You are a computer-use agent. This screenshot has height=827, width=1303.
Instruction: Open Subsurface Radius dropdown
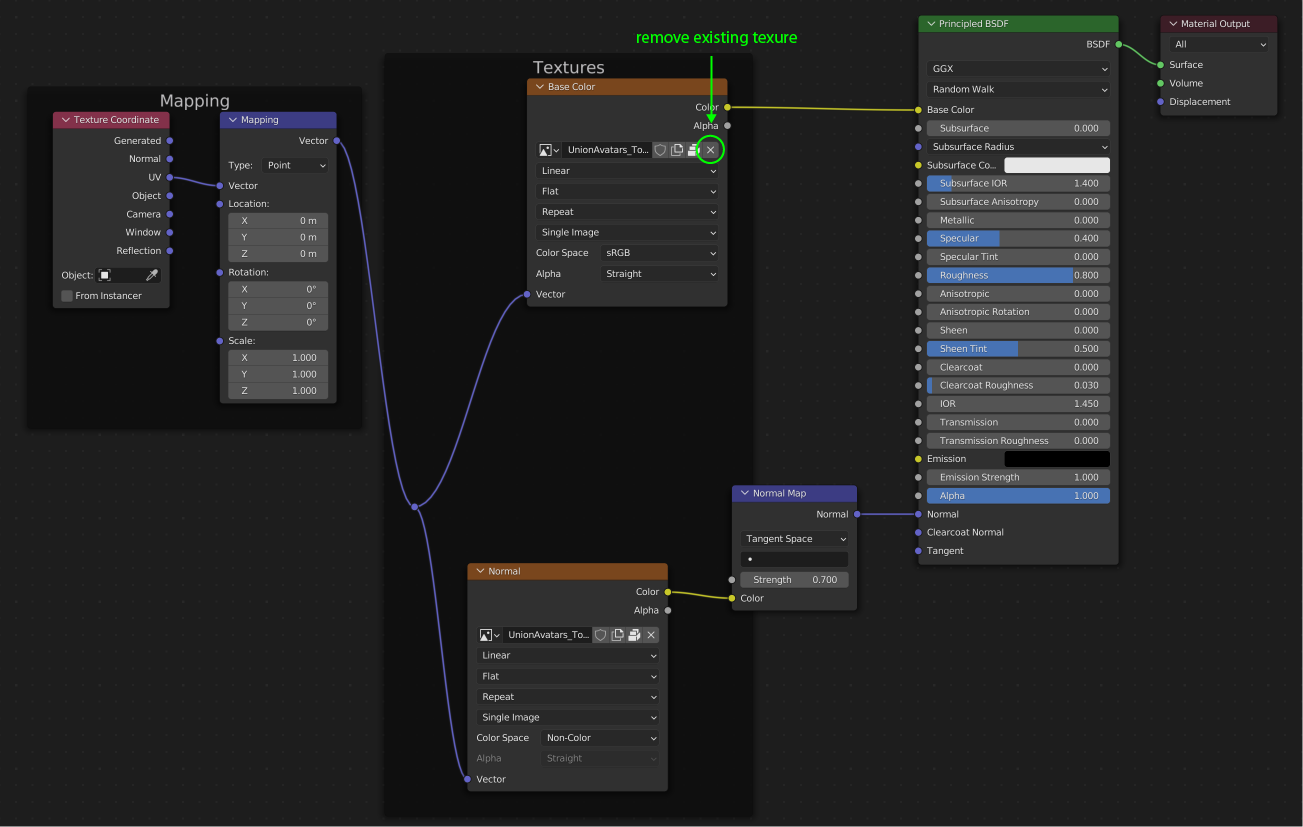coord(1018,147)
